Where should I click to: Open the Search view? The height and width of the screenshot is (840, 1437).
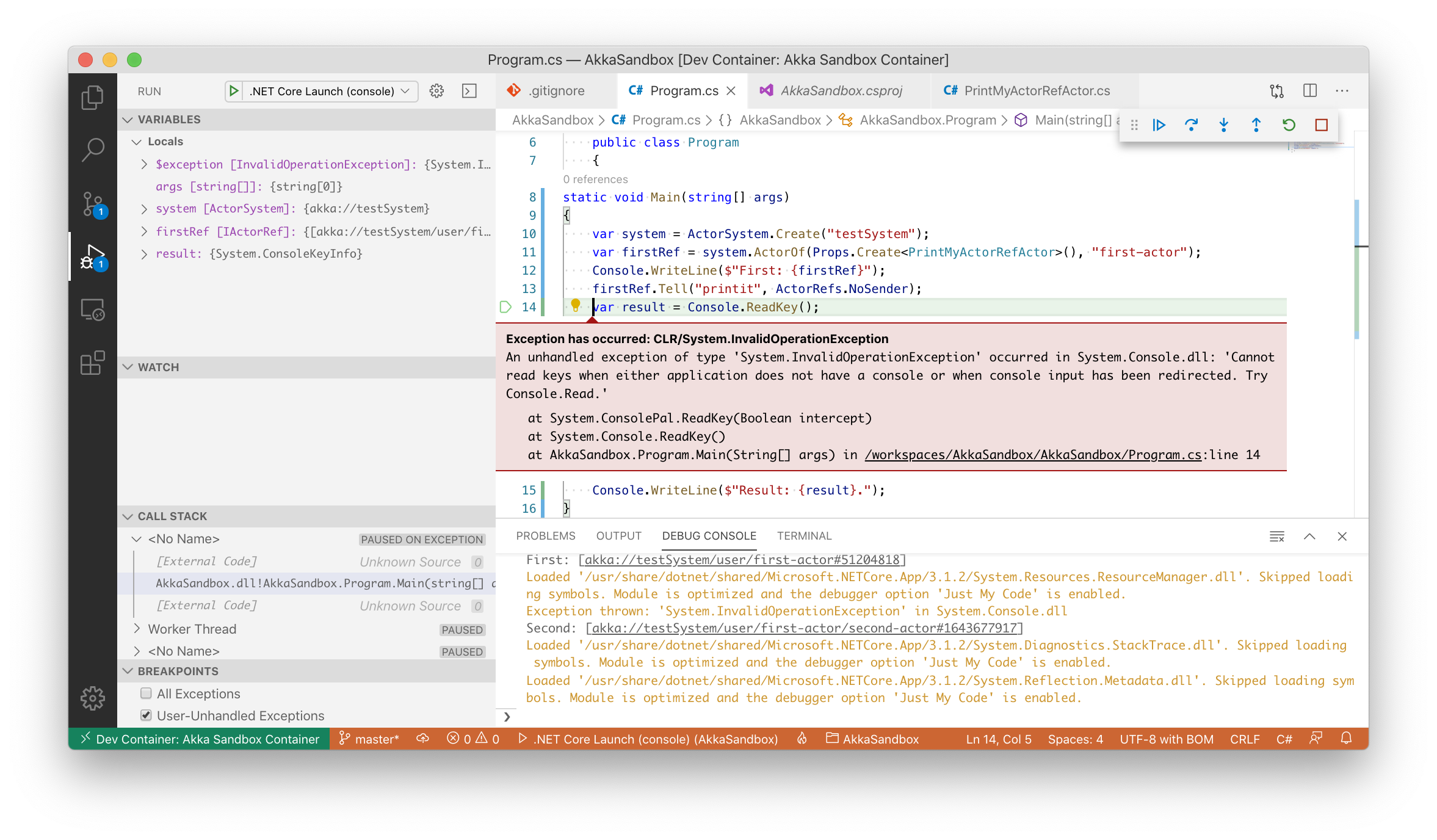[x=93, y=148]
